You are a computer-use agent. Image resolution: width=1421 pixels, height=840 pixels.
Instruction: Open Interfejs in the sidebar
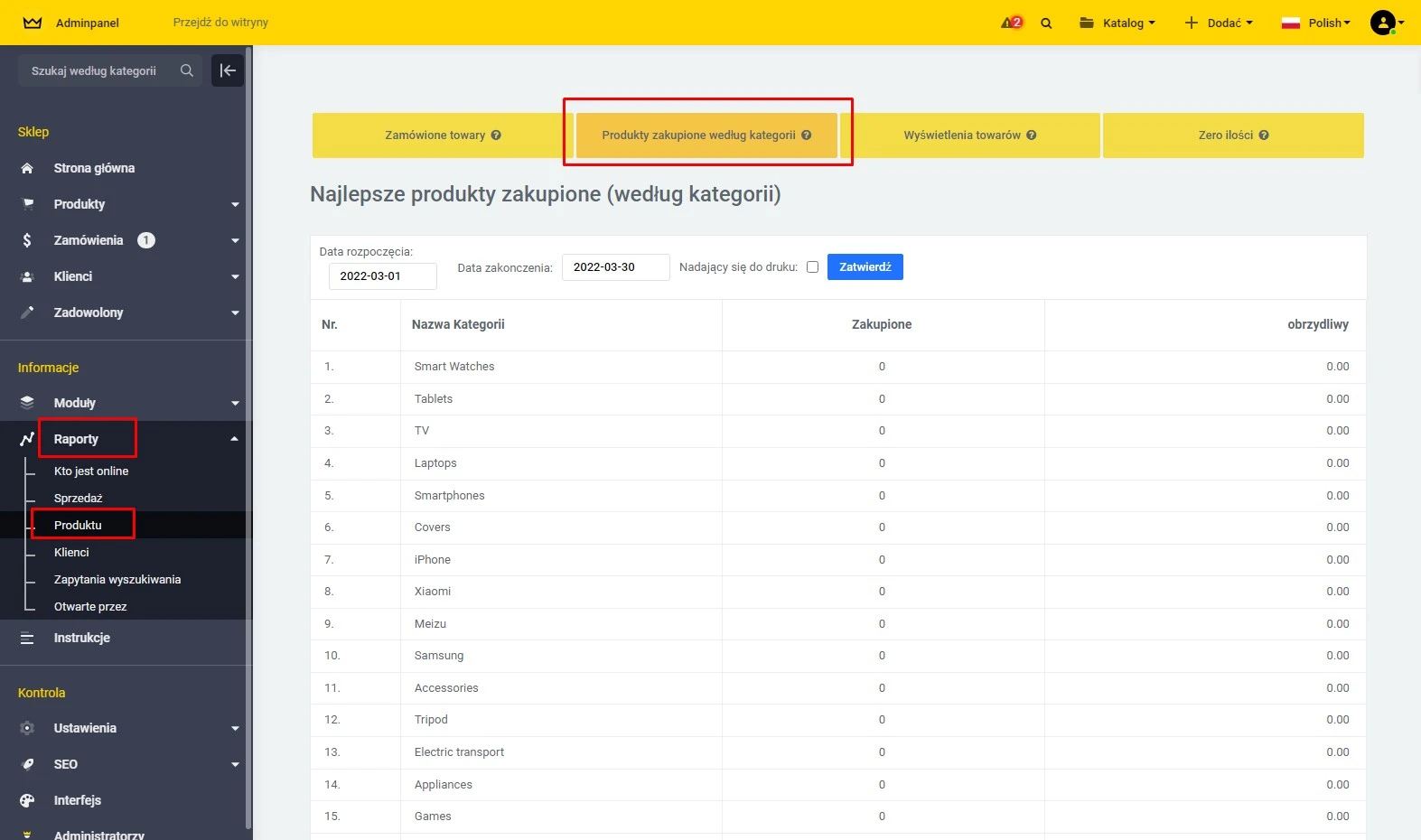[78, 800]
